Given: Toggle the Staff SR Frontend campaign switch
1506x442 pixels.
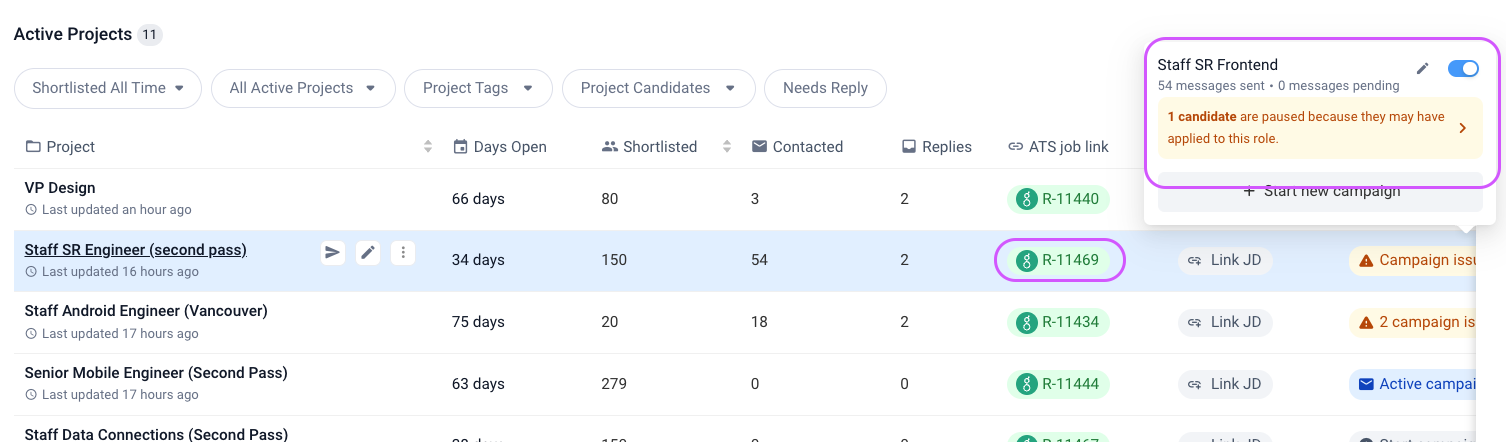Looking at the screenshot, I should (x=1463, y=69).
